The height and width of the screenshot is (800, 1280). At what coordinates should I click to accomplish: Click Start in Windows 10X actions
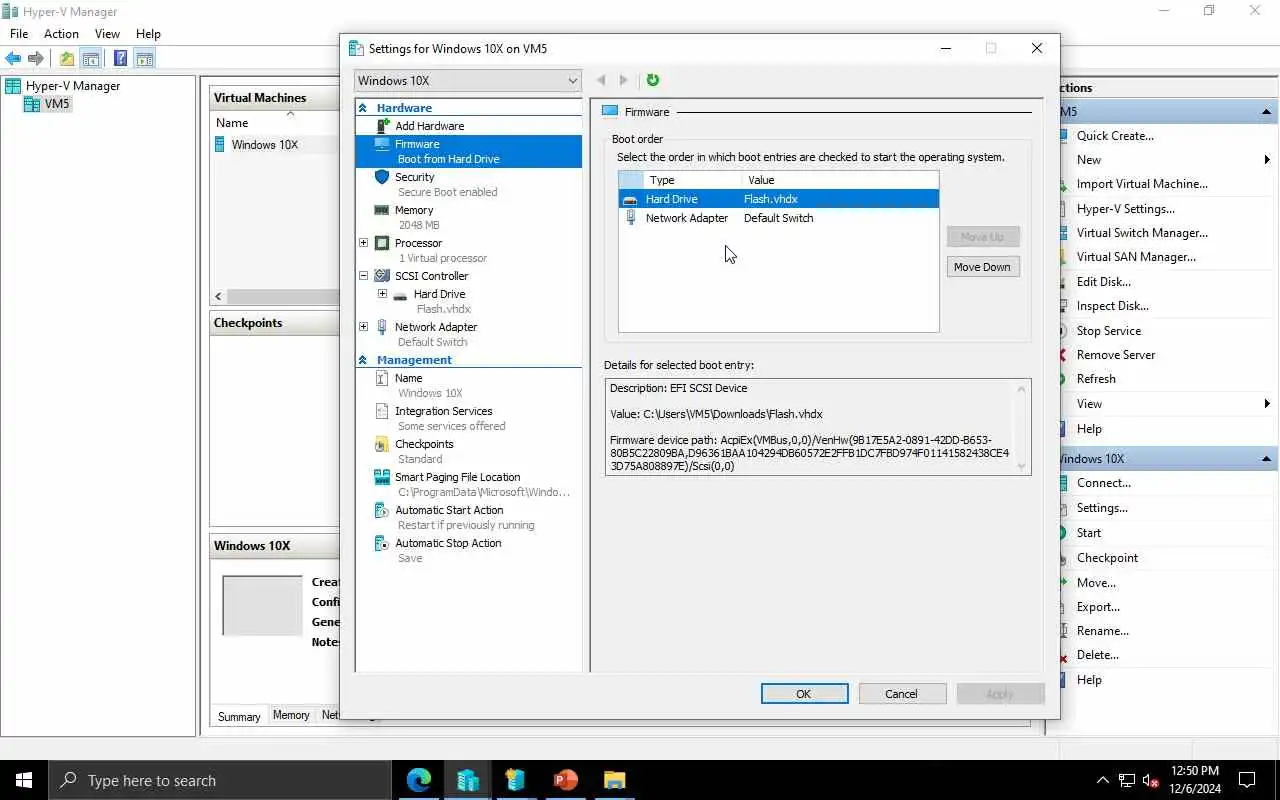point(1088,533)
